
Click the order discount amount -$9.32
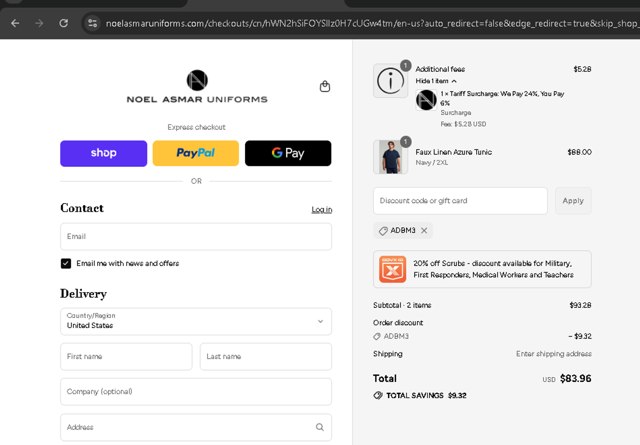580,336
